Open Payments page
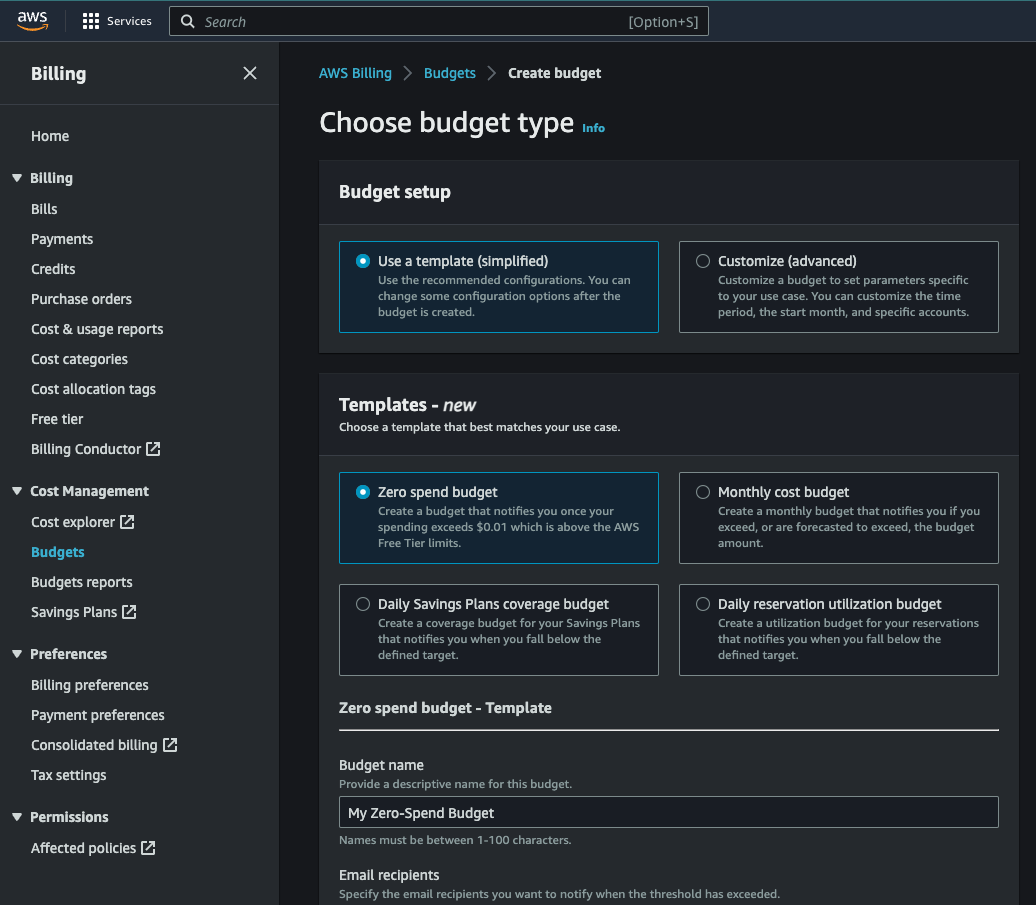 pos(62,239)
